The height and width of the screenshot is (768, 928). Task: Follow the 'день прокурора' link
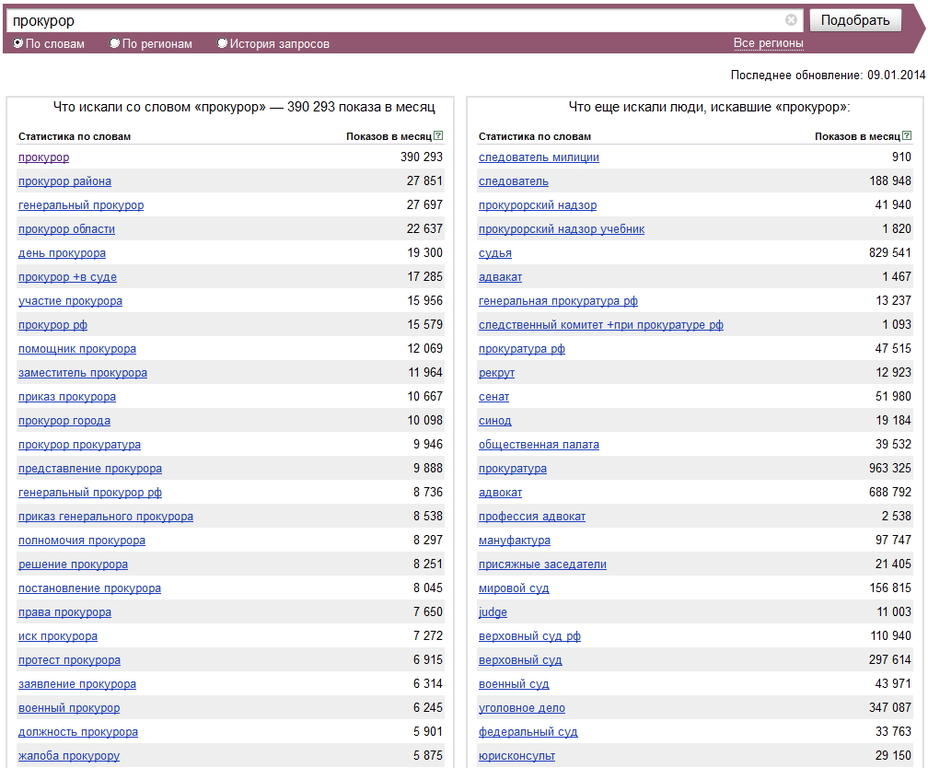tap(62, 253)
